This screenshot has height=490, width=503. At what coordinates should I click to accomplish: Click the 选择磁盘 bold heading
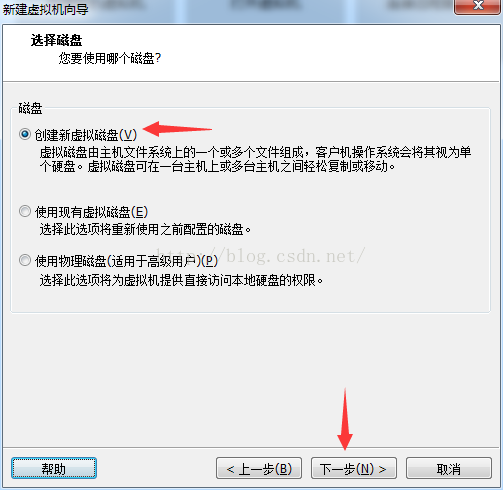click(56, 40)
